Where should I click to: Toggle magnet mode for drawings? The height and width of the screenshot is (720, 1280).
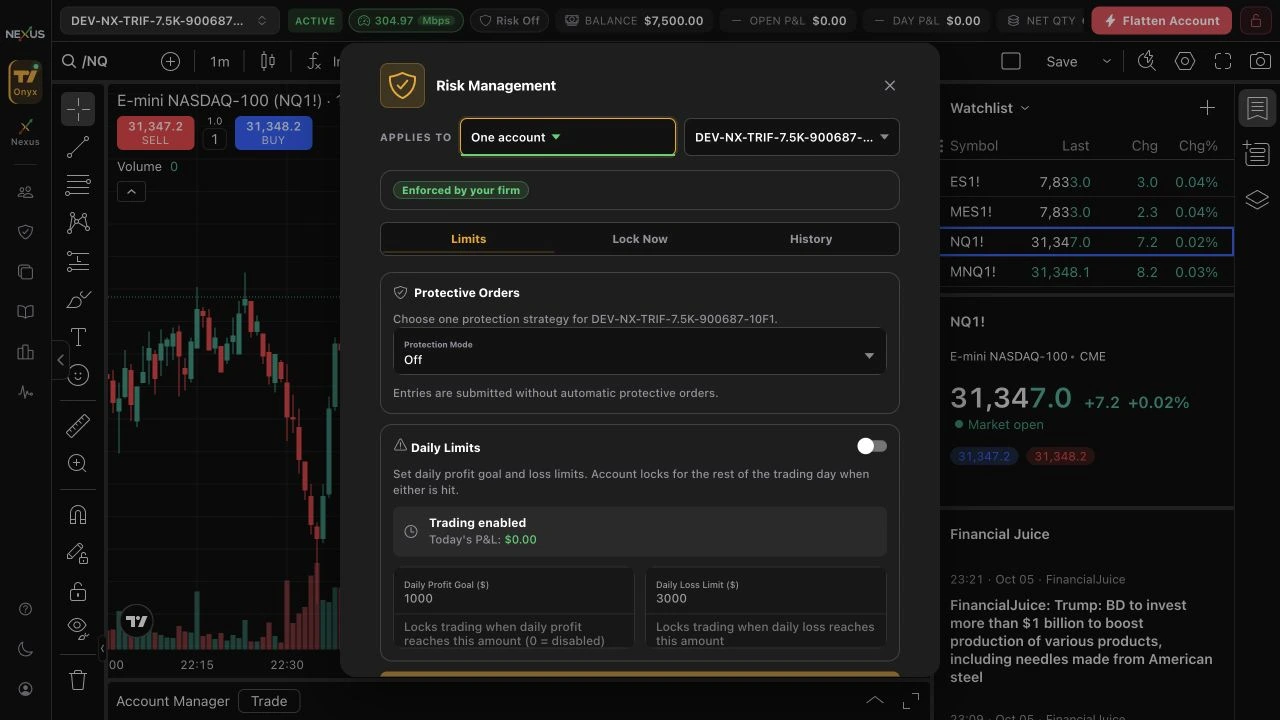[x=78, y=515]
